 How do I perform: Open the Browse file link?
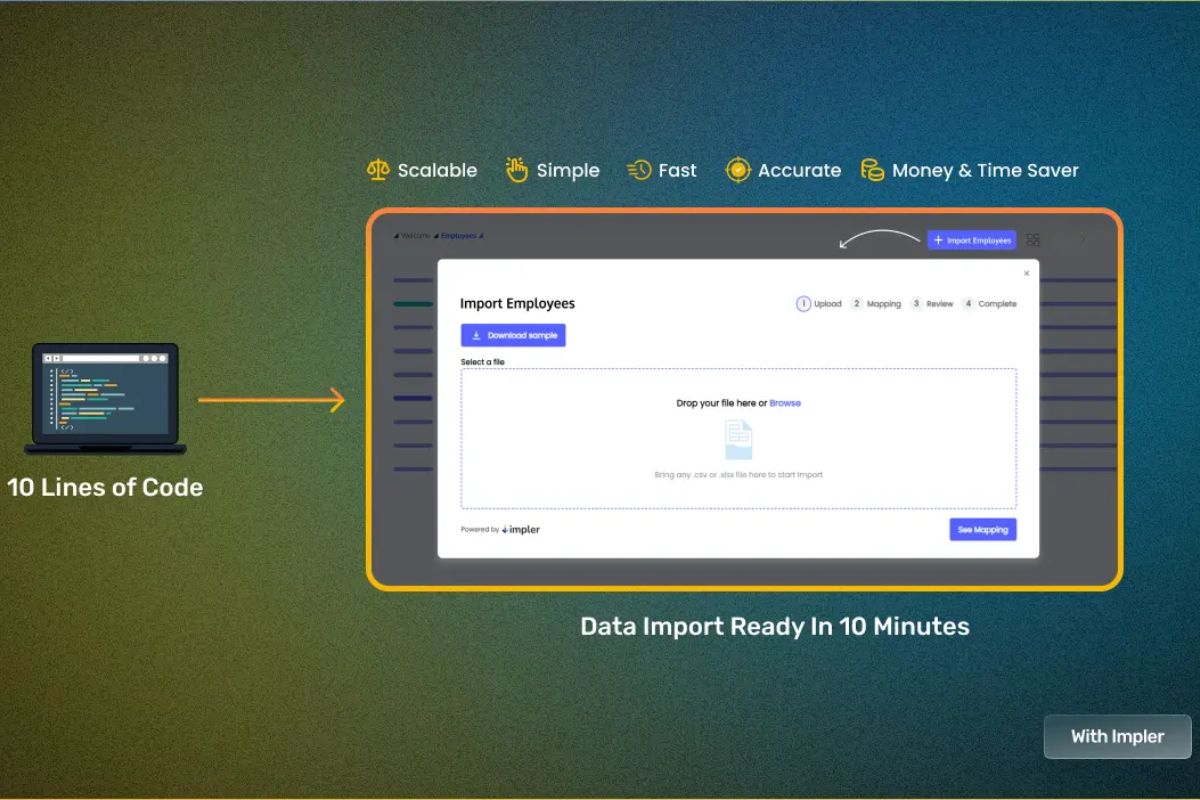coord(785,403)
